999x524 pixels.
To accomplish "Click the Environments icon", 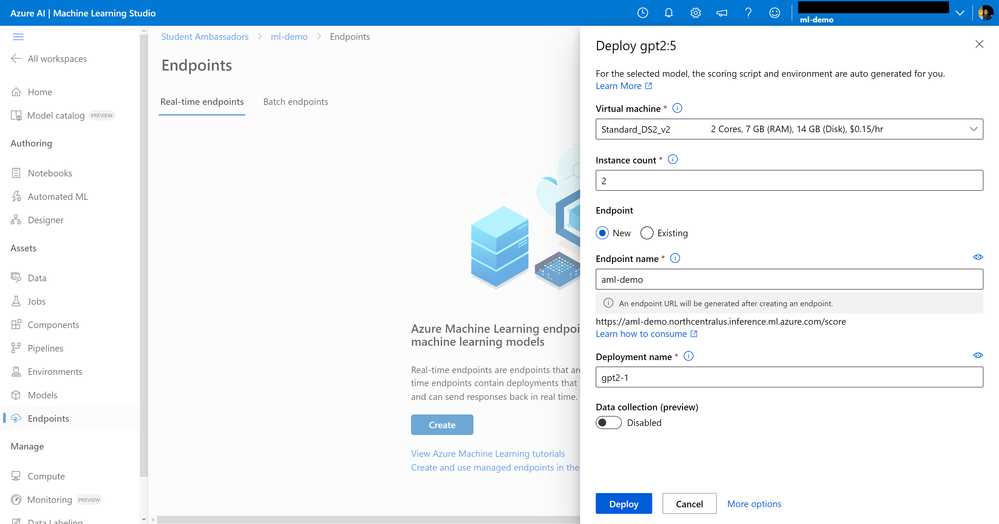I will [16, 372].
